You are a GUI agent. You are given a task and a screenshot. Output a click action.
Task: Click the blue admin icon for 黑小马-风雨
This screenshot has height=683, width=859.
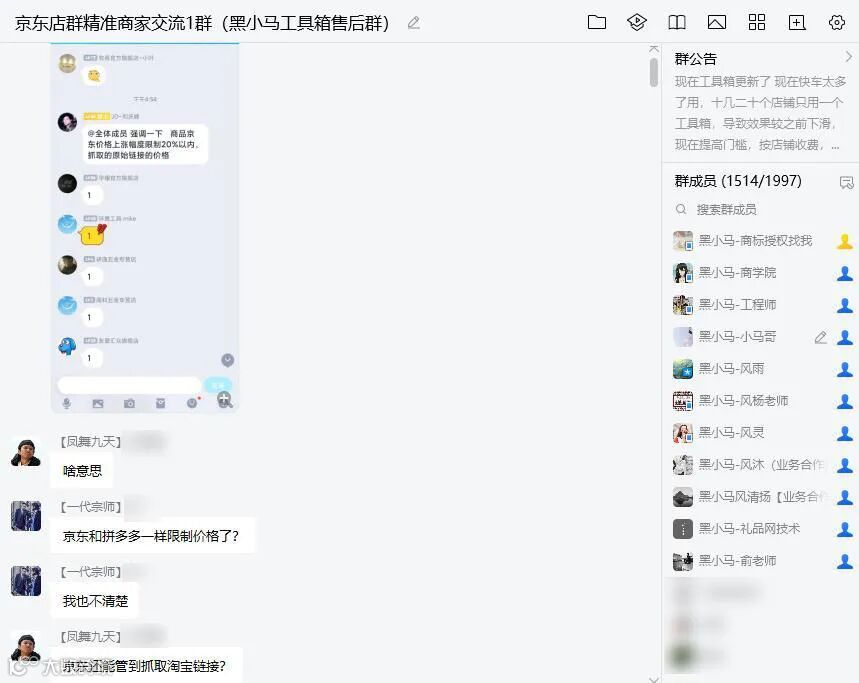click(x=845, y=369)
